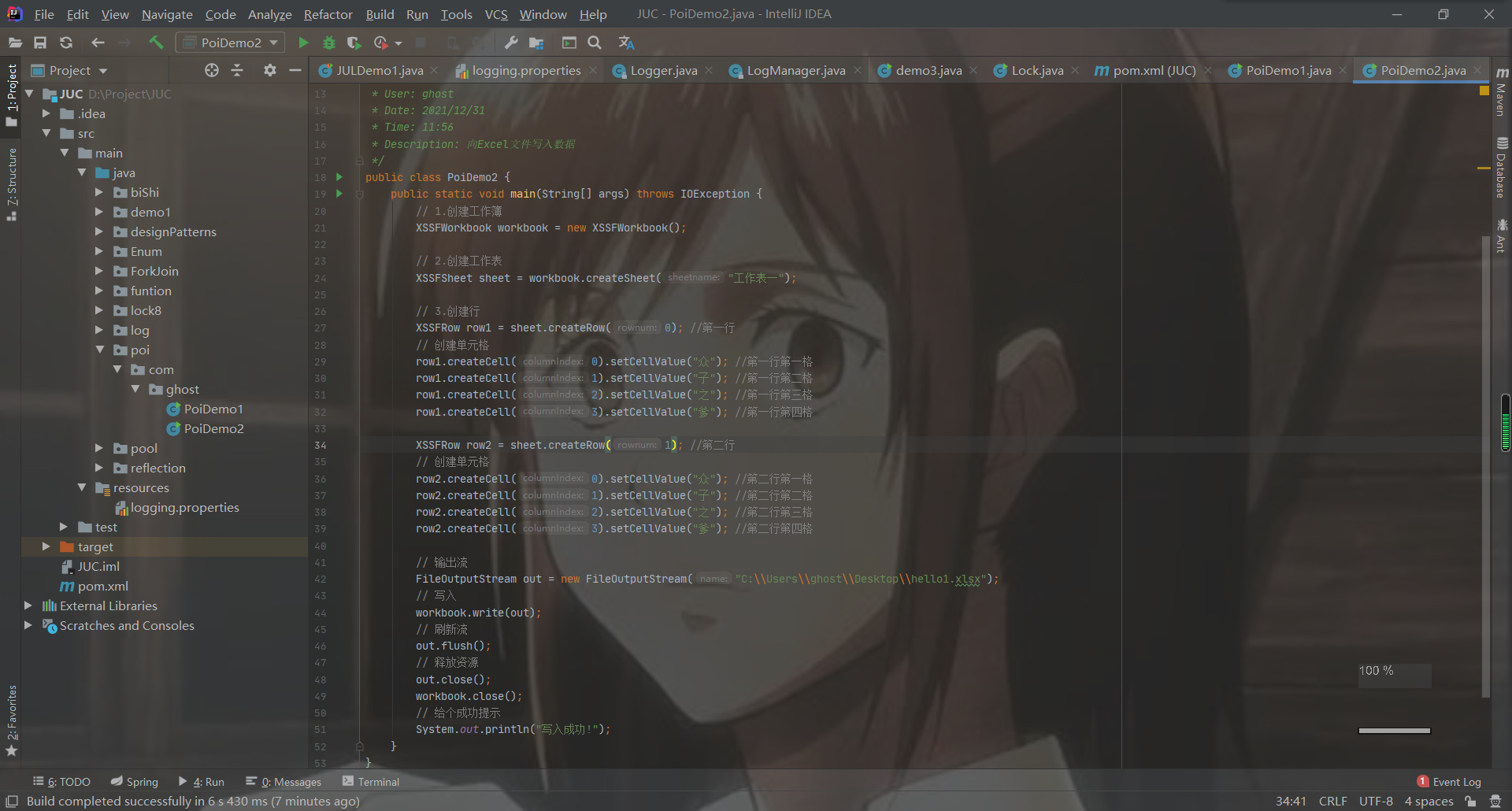Toggle the Project side tool window
The image size is (1512, 811).
click(11, 94)
